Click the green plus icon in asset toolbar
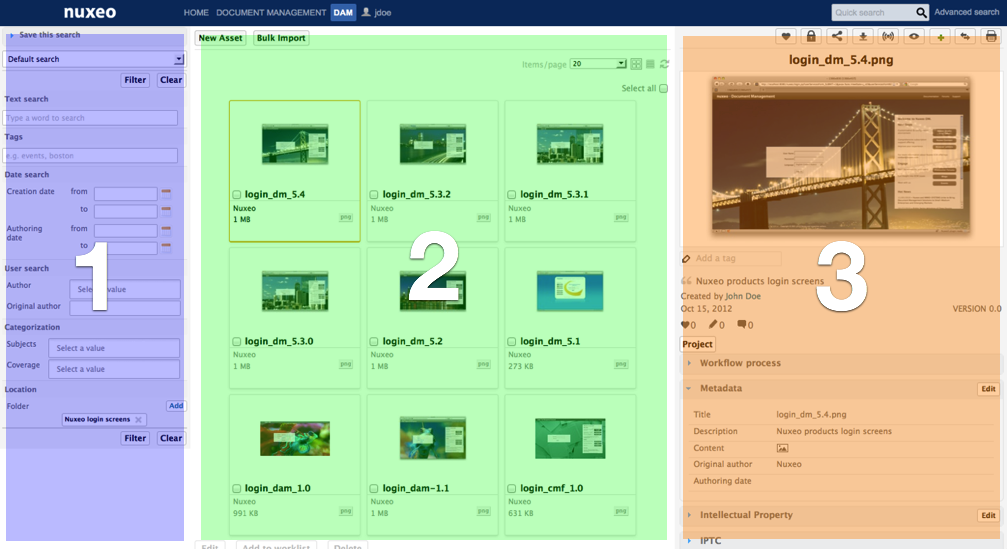 click(940, 37)
